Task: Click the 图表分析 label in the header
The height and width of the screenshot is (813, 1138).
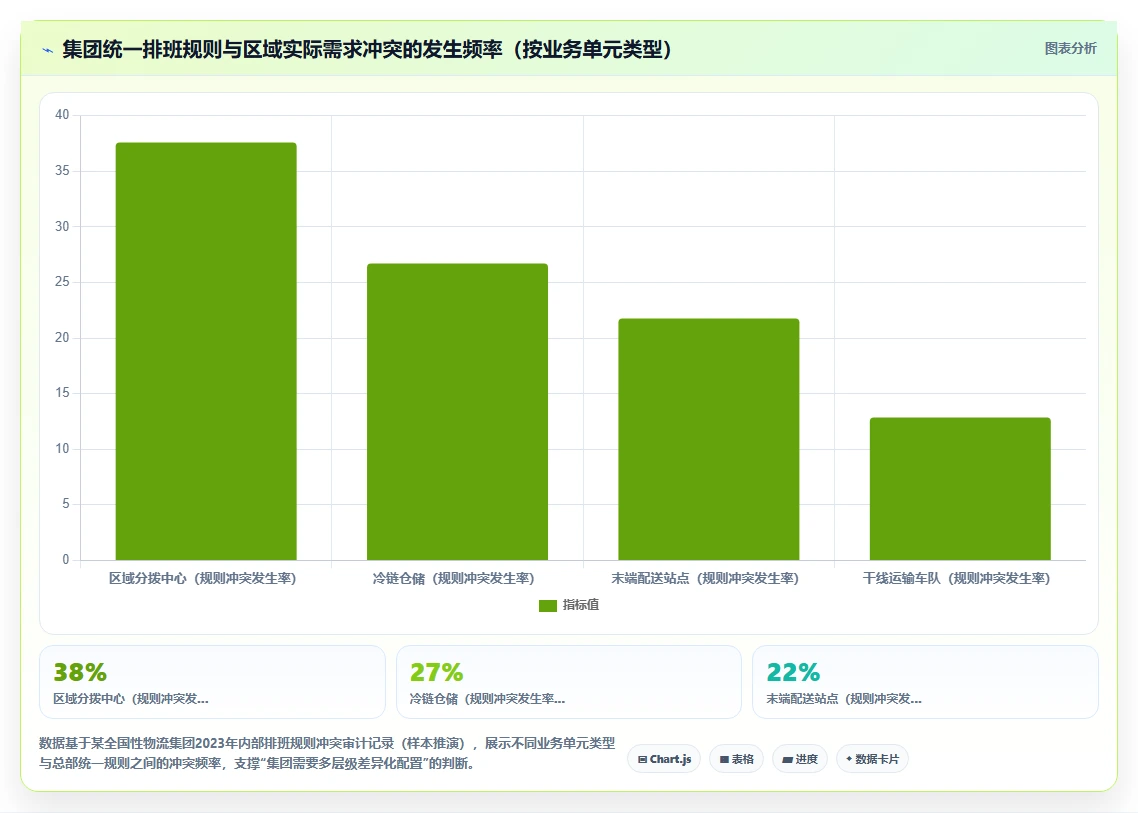Action: pyautogui.click(x=1071, y=49)
